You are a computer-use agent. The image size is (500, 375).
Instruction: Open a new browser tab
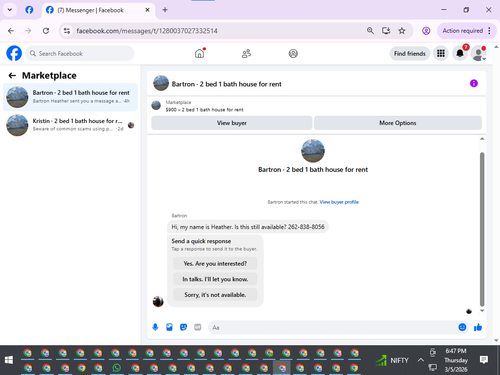tap(165, 10)
